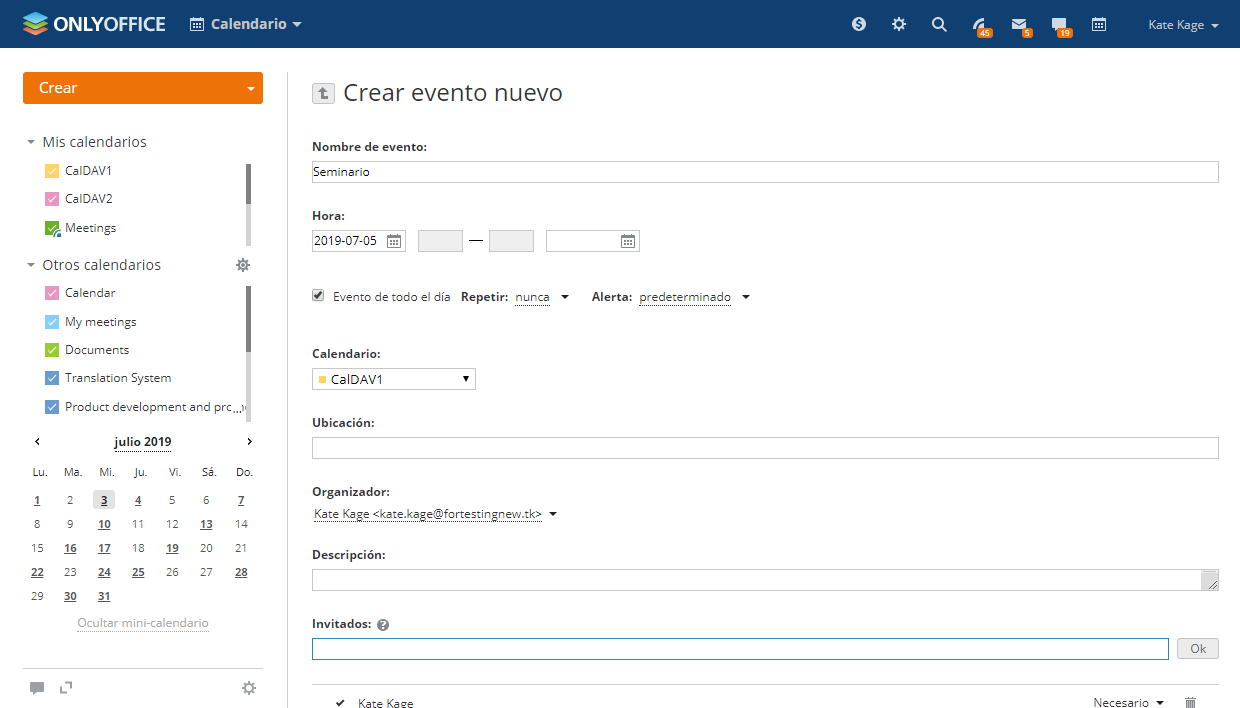Open the Kate Kage user menu
The image size is (1240, 708).
pyautogui.click(x=1183, y=25)
